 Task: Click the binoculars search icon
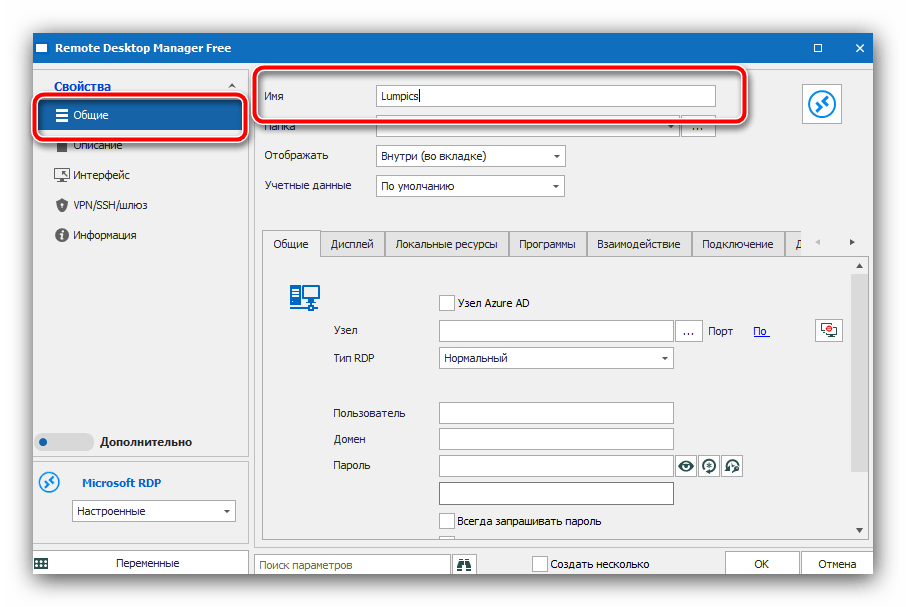[x=465, y=564]
